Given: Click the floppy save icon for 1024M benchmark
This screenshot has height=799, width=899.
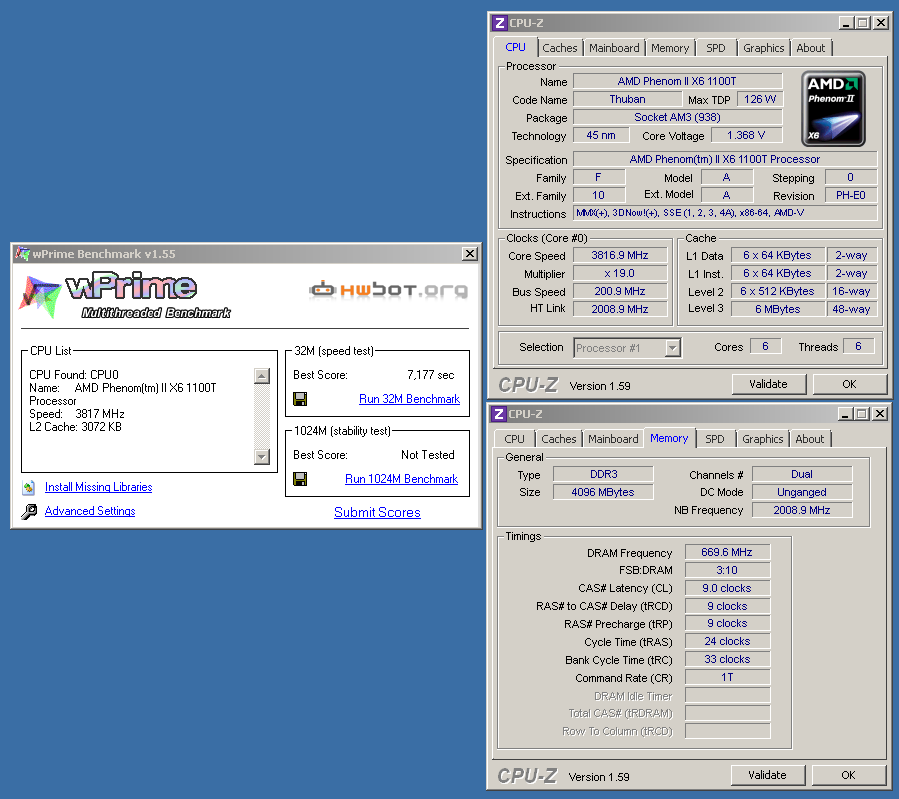Looking at the screenshot, I should click(x=300, y=479).
